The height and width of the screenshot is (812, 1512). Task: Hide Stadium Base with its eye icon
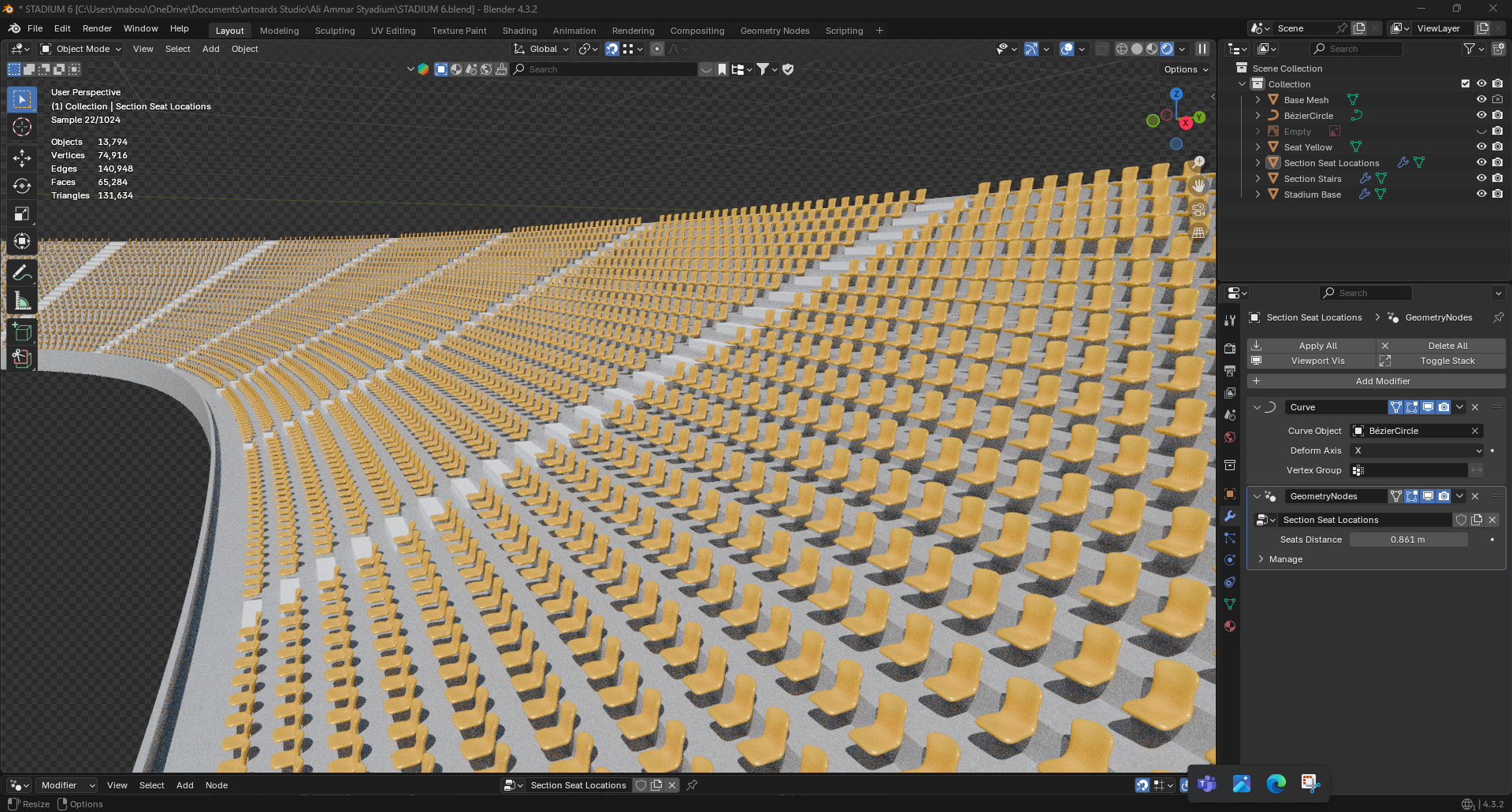pos(1481,195)
